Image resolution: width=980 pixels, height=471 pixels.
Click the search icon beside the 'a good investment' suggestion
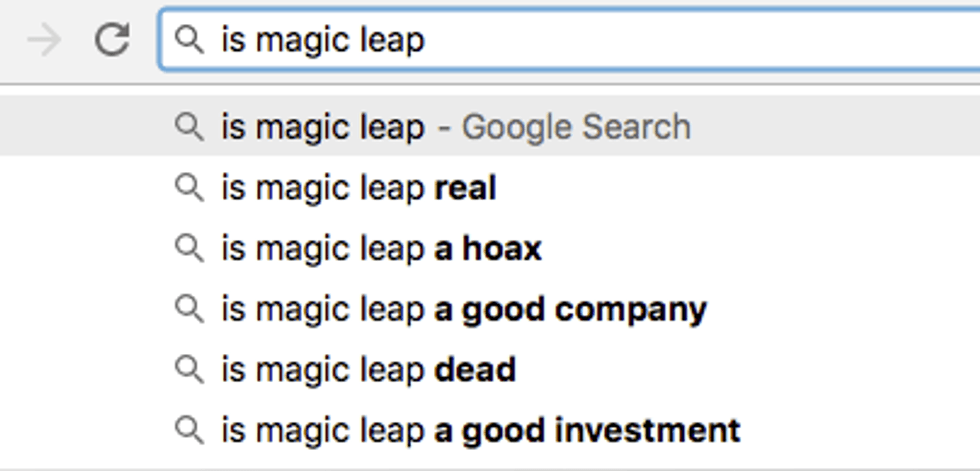[189, 430]
